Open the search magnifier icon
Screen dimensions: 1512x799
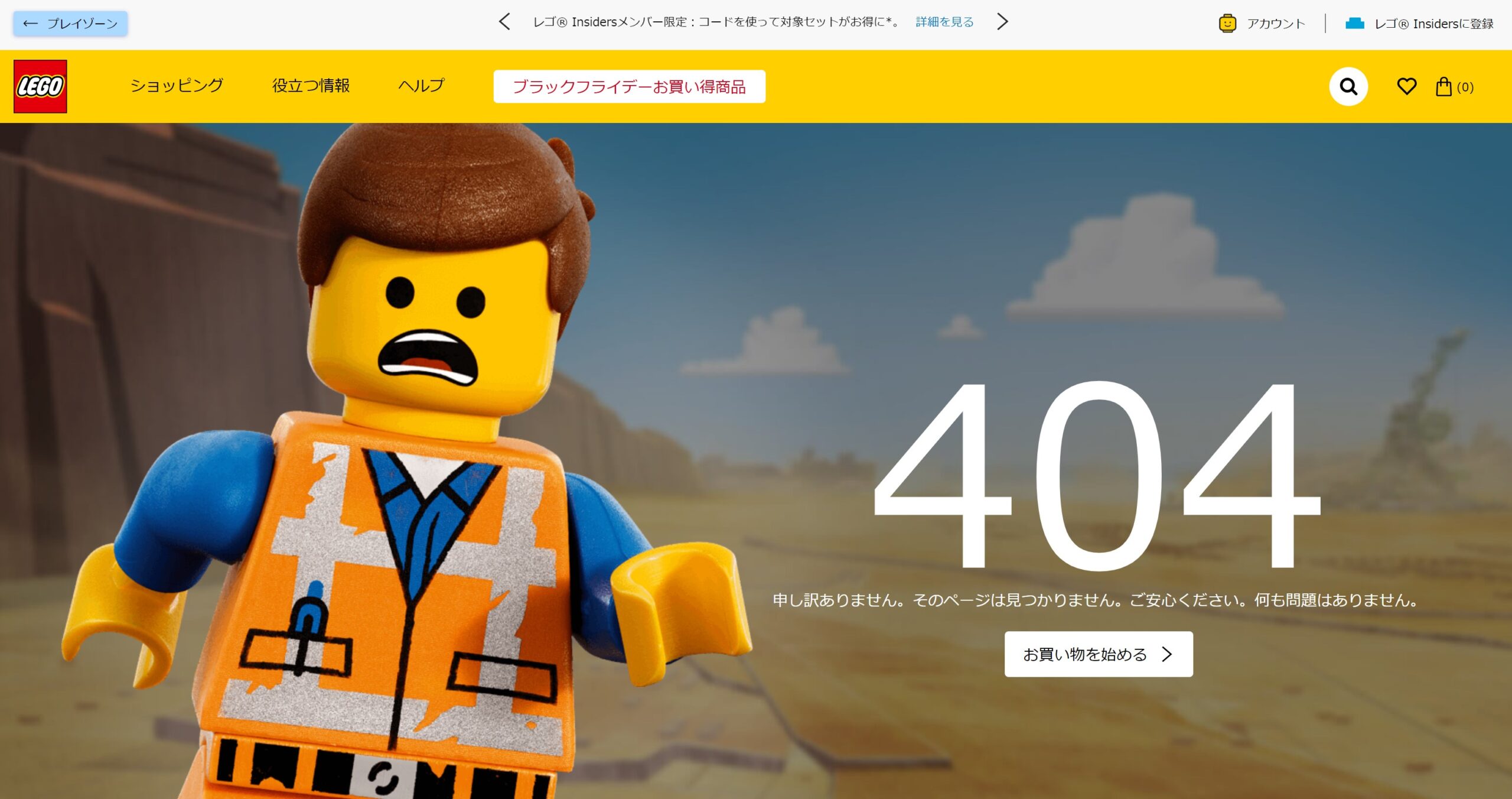(1348, 86)
